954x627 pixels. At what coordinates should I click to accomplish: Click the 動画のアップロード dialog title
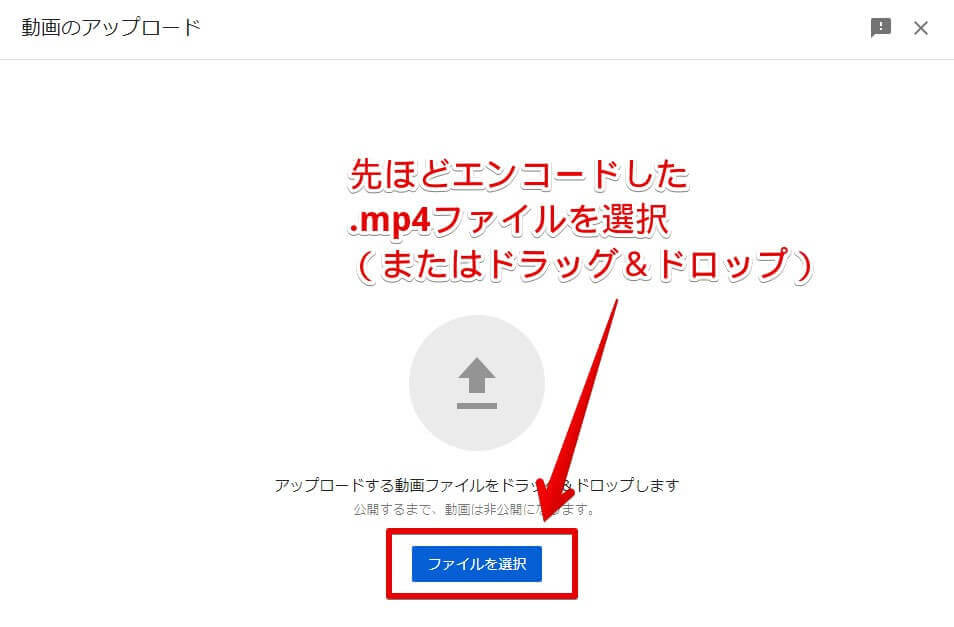[111, 27]
